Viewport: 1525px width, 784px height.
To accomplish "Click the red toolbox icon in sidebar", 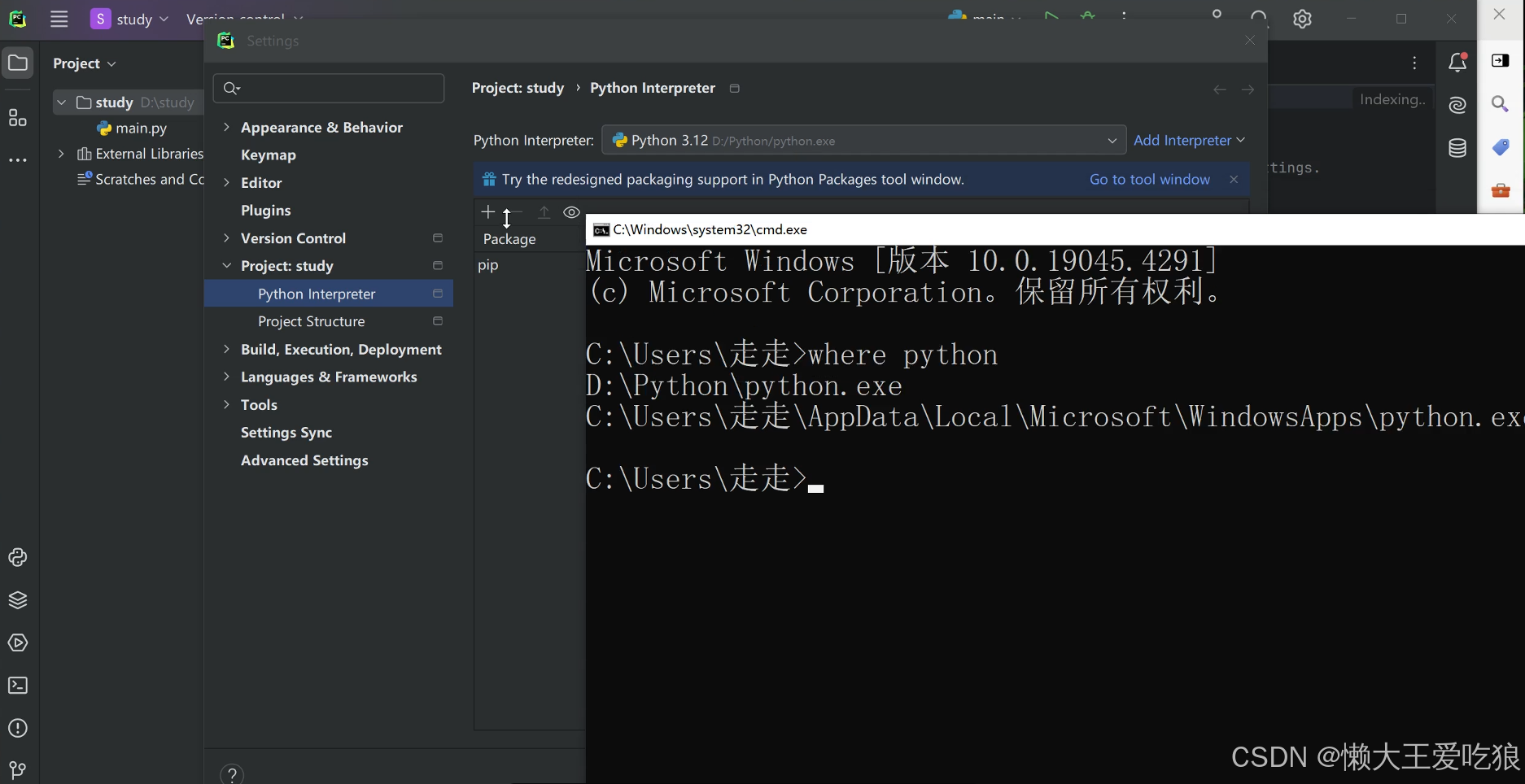I will (x=1501, y=190).
